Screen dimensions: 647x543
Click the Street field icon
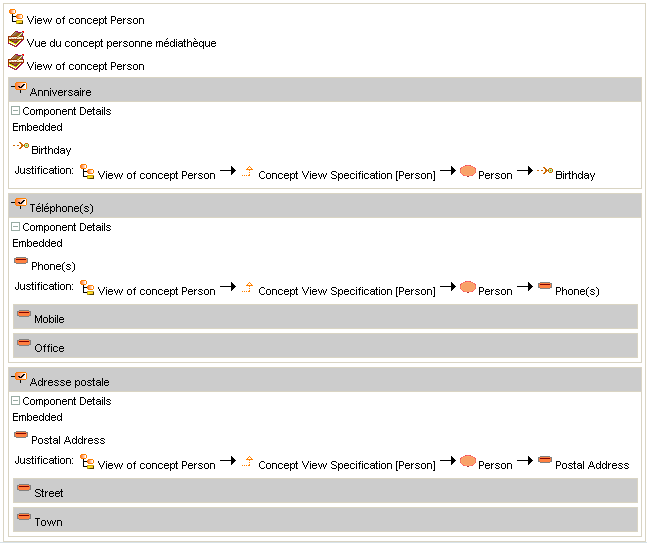(x=24, y=489)
